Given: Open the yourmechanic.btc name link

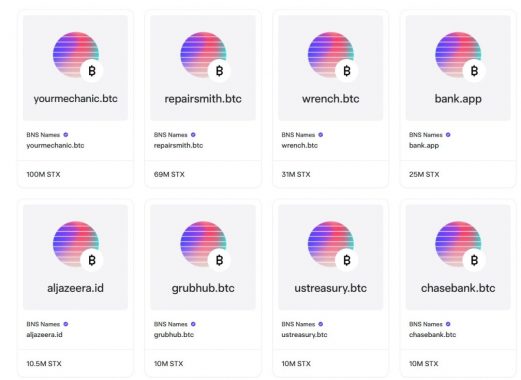Looking at the screenshot, I should 55,145.
